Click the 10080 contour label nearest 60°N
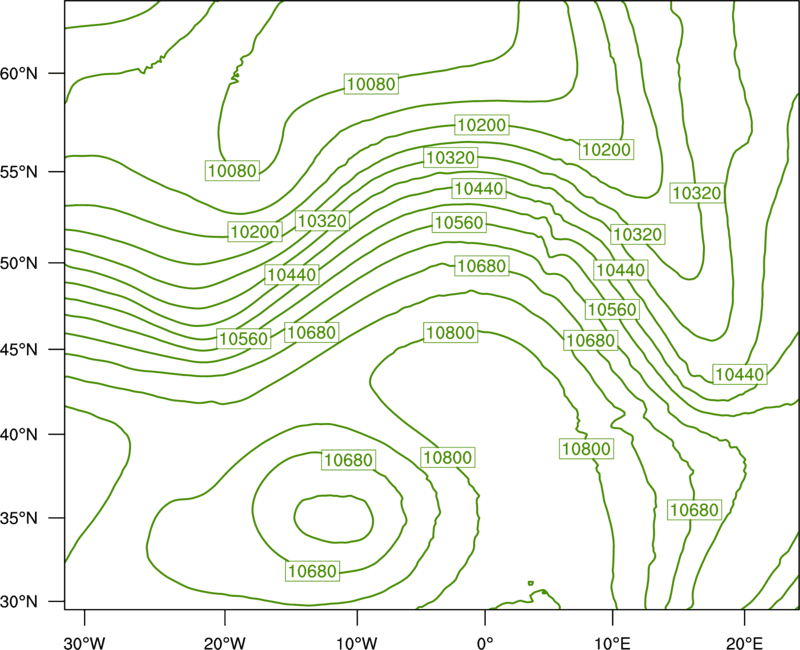 (371, 84)
